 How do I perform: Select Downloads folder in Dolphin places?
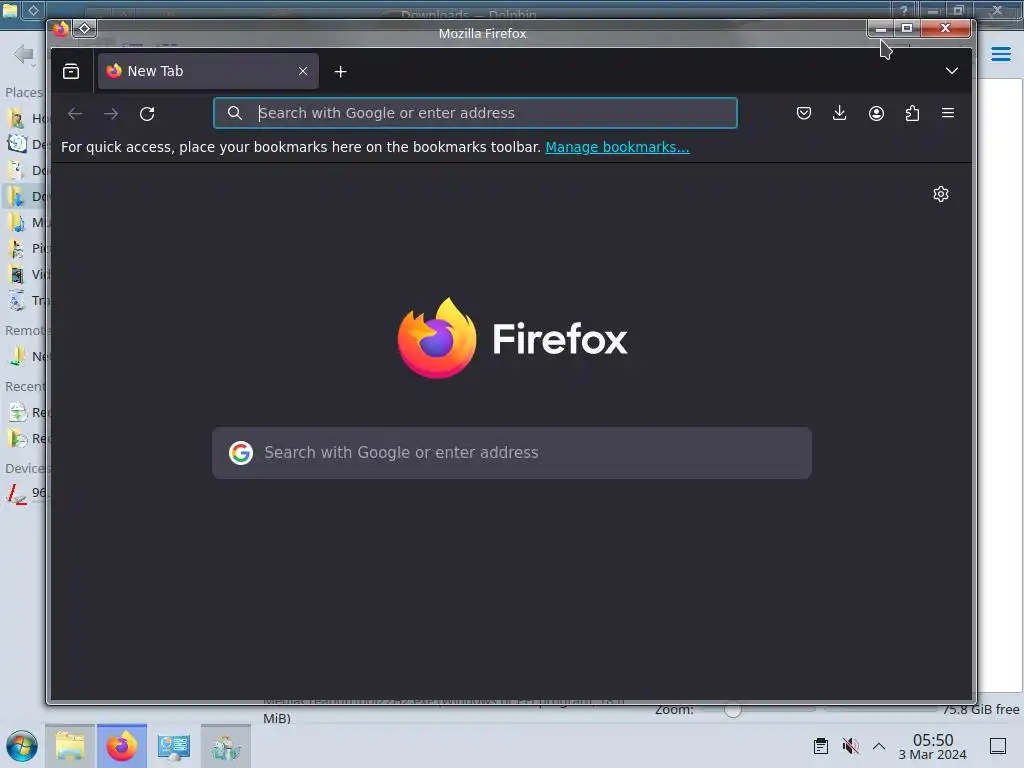(x=26, y=196)
